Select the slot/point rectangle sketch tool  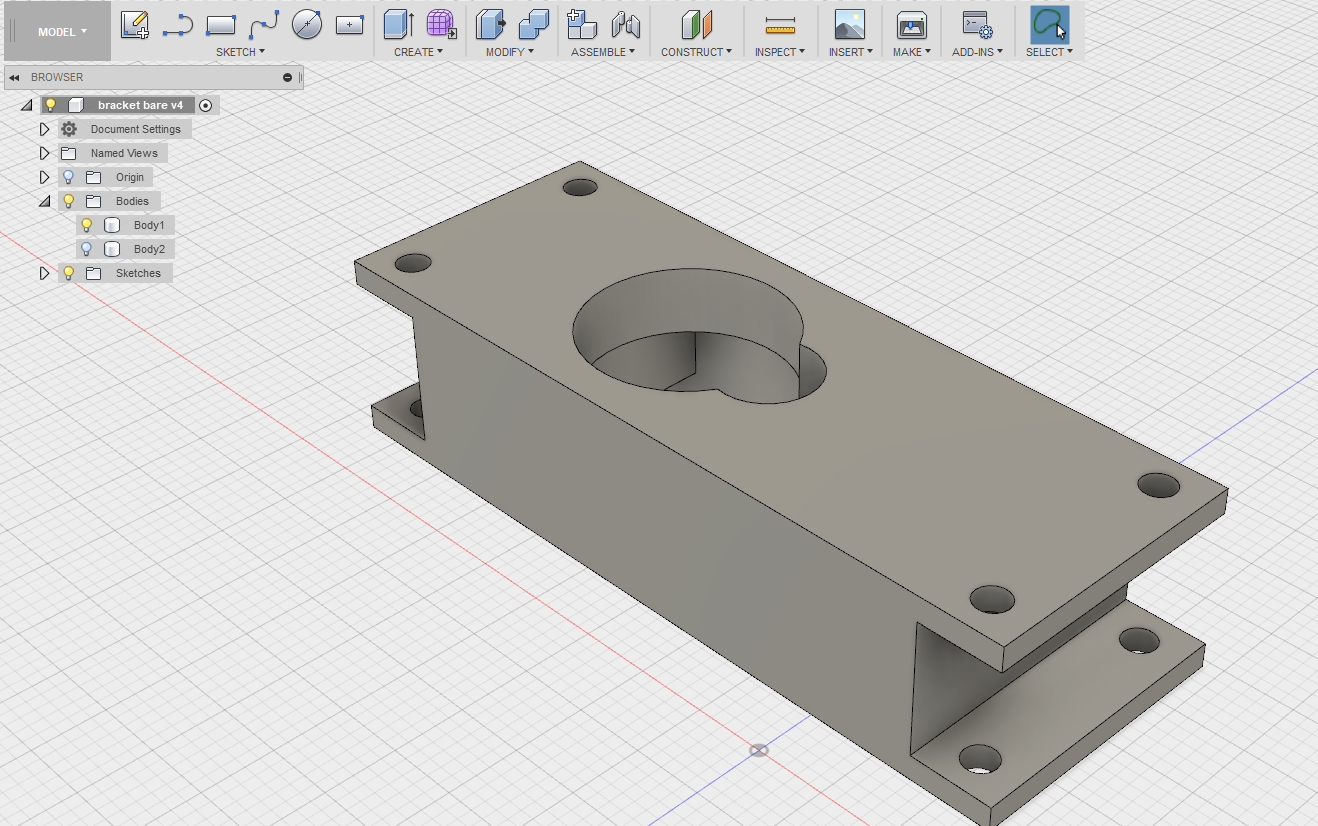point(350,25)
